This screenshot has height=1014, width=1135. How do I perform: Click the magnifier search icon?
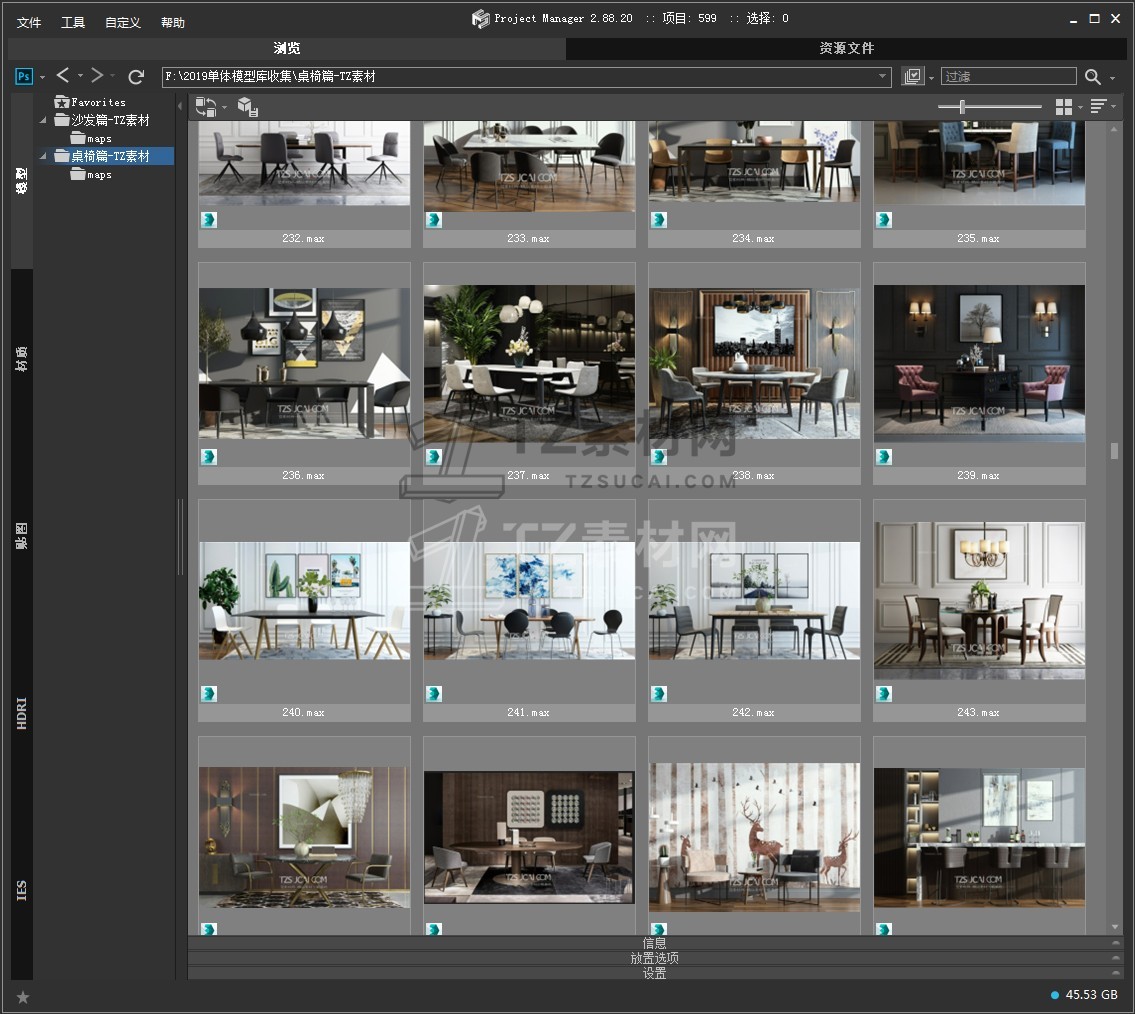[x=1093, y=77]
